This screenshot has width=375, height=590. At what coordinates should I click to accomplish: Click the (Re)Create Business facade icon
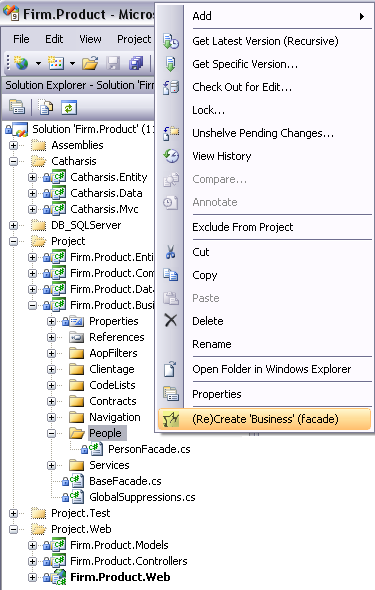pos(171,419)
